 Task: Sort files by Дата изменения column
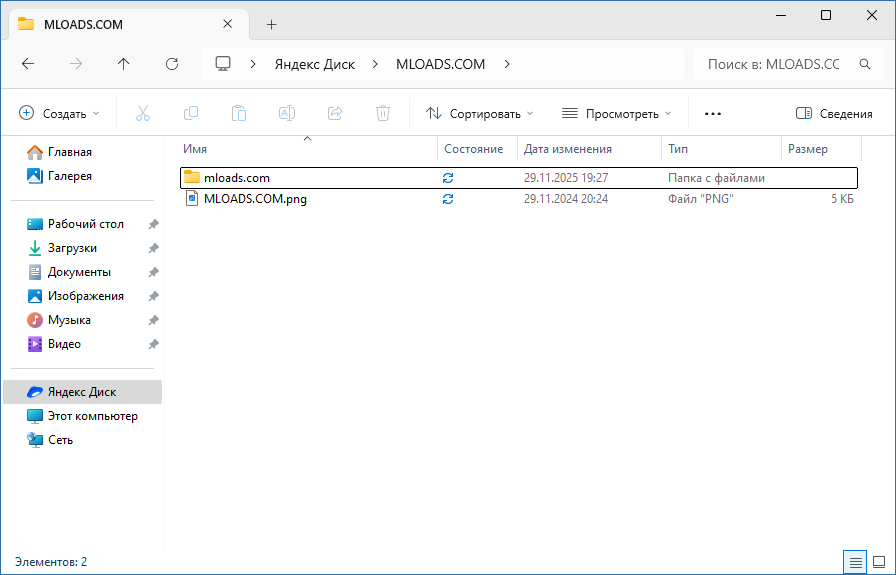[x=568, y=149]
